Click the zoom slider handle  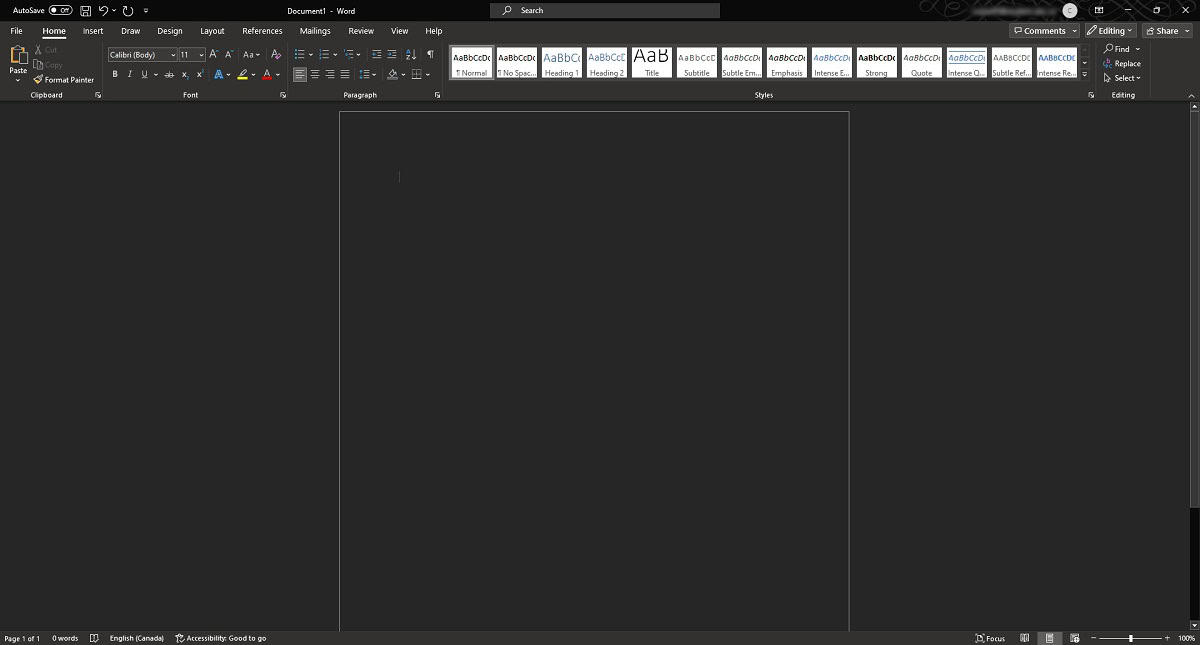click(x=1131, y=638)
